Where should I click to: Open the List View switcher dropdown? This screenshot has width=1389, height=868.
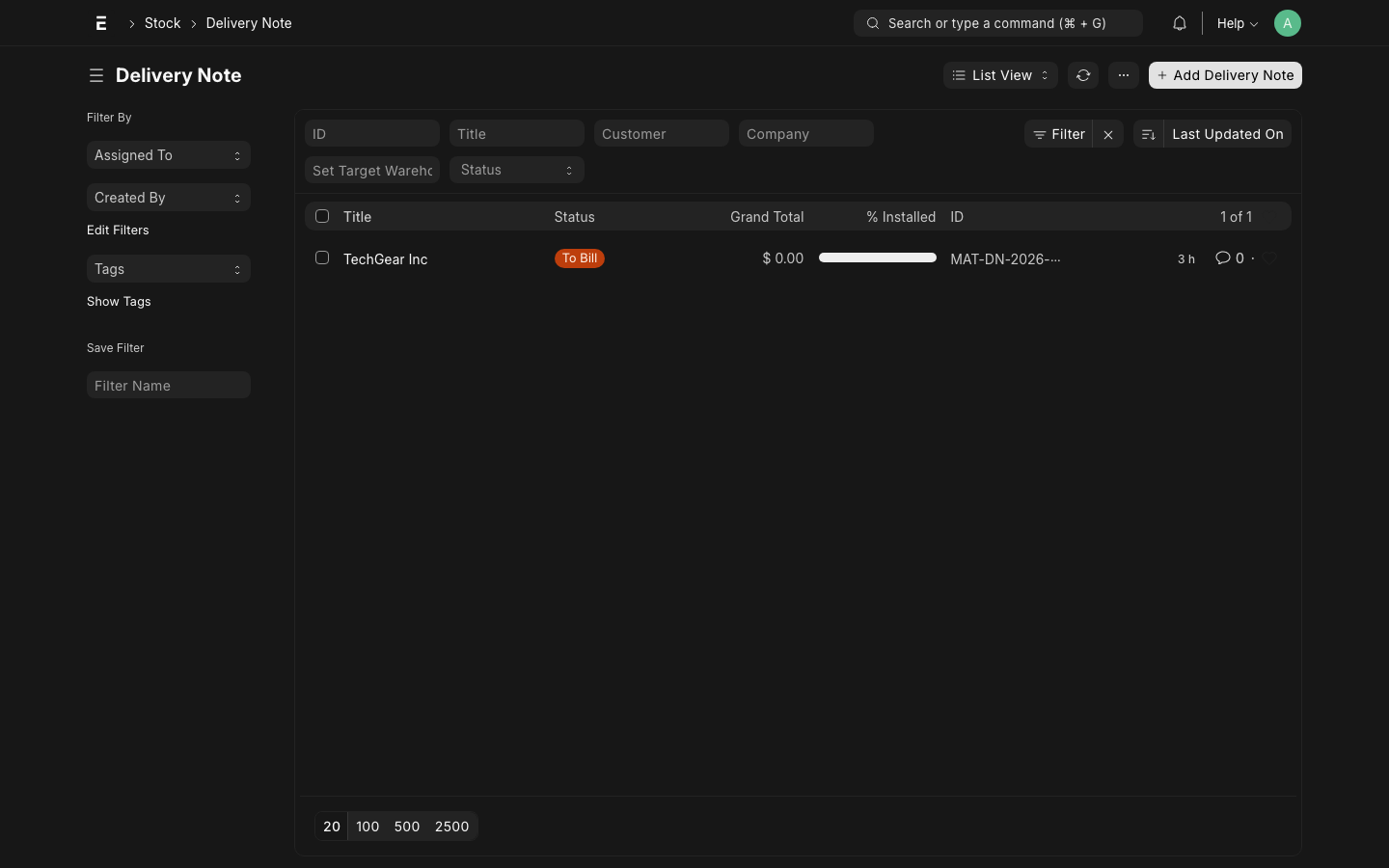pos(999,75)
